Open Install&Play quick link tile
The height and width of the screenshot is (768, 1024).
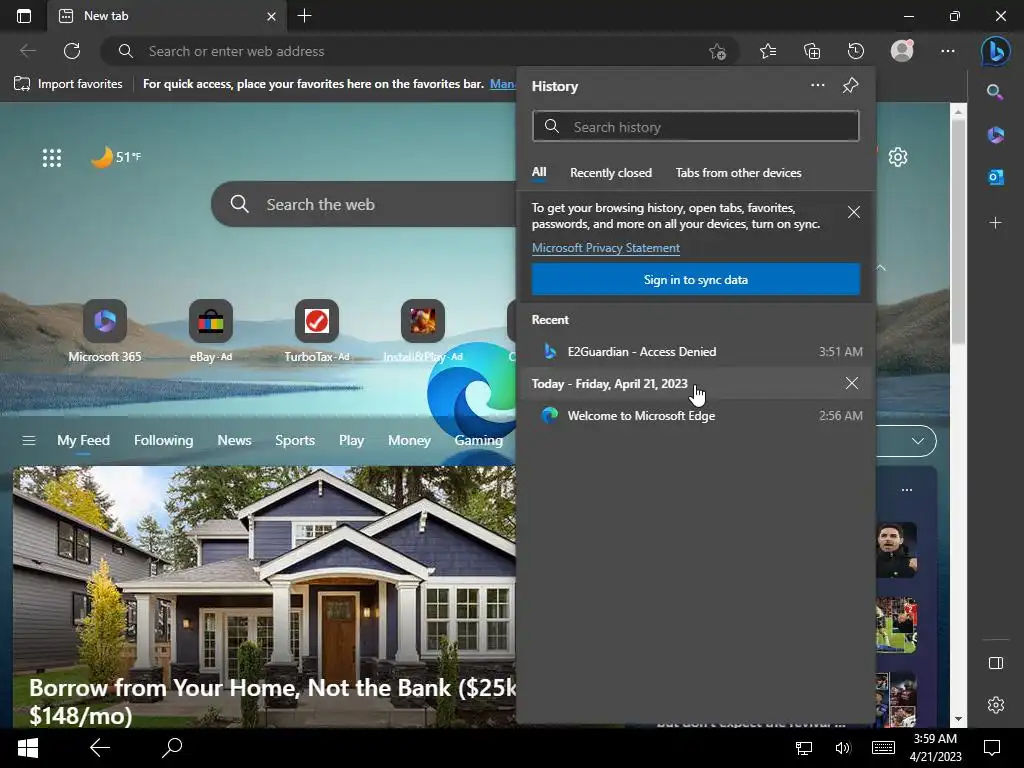tap(423, 330)
